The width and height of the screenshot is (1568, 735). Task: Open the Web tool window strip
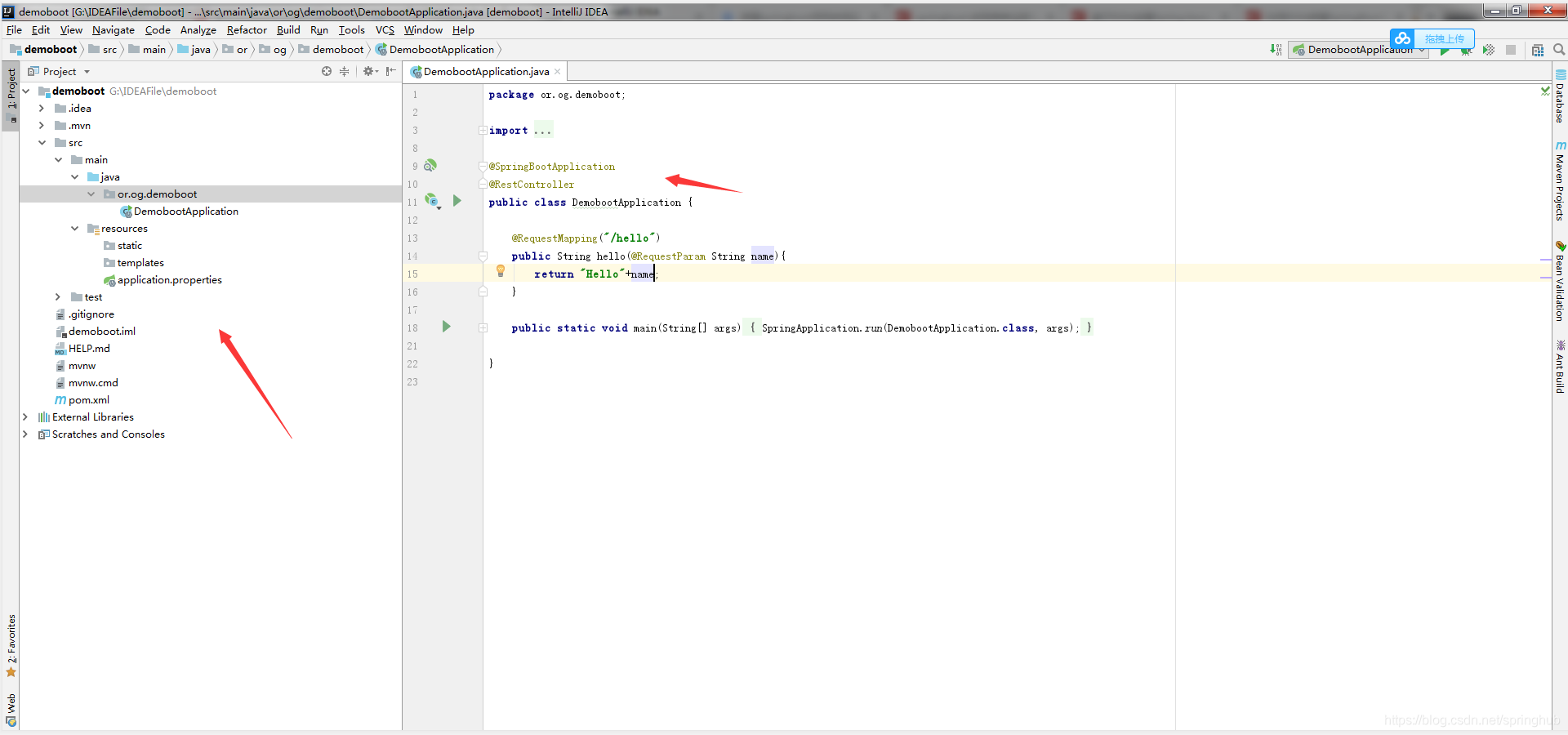pos(11,710)
